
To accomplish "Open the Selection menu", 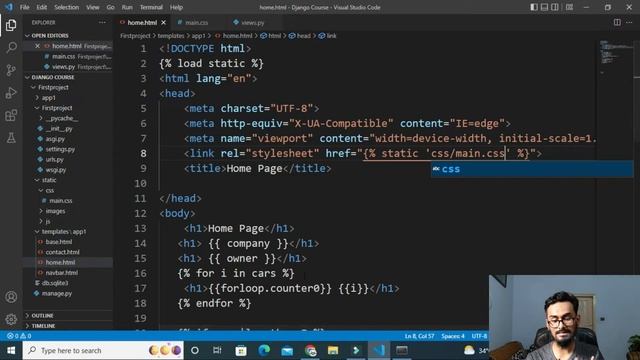I will point(67,7).
